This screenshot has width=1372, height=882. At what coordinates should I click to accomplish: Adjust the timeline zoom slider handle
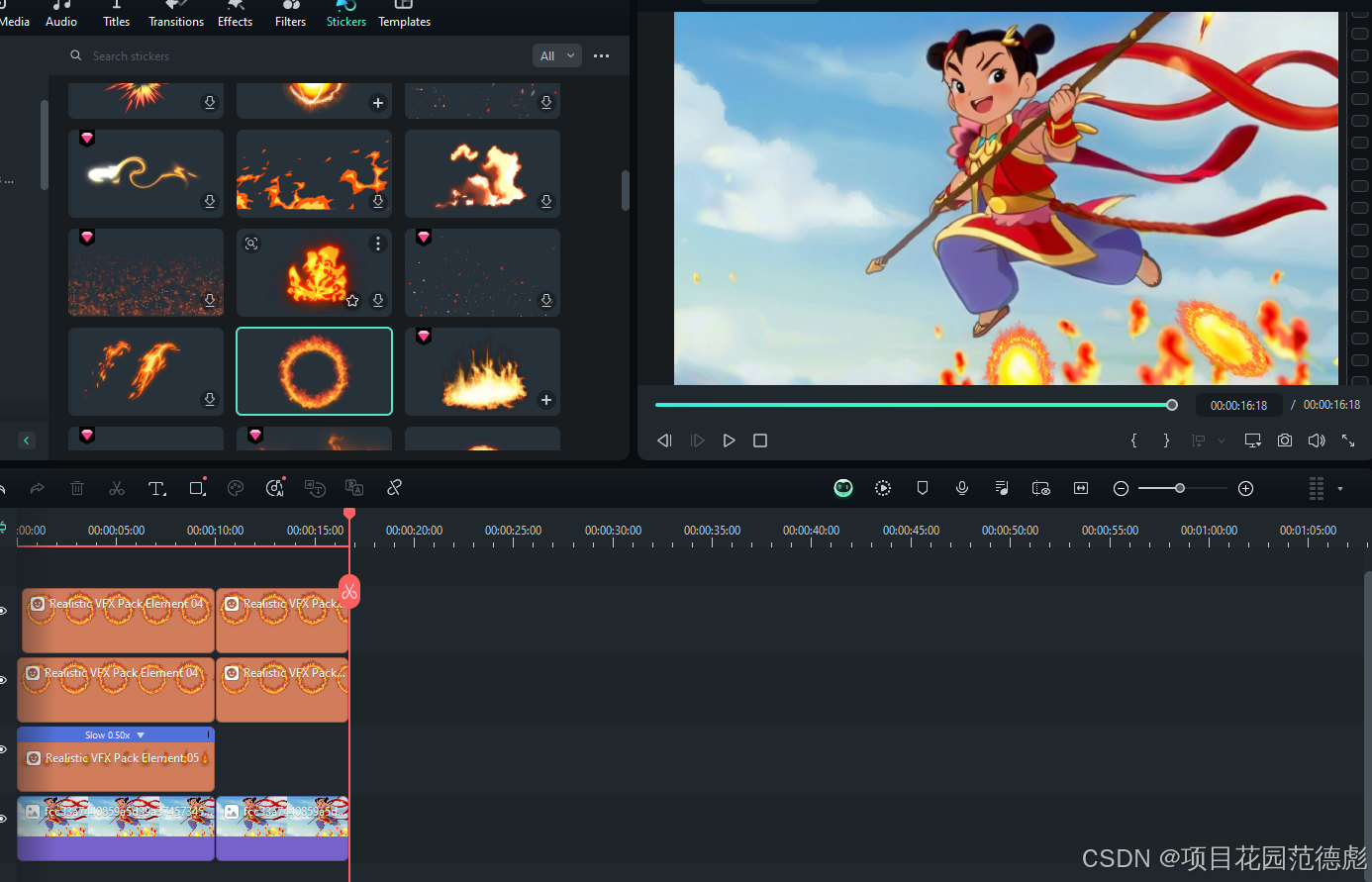1180,488
